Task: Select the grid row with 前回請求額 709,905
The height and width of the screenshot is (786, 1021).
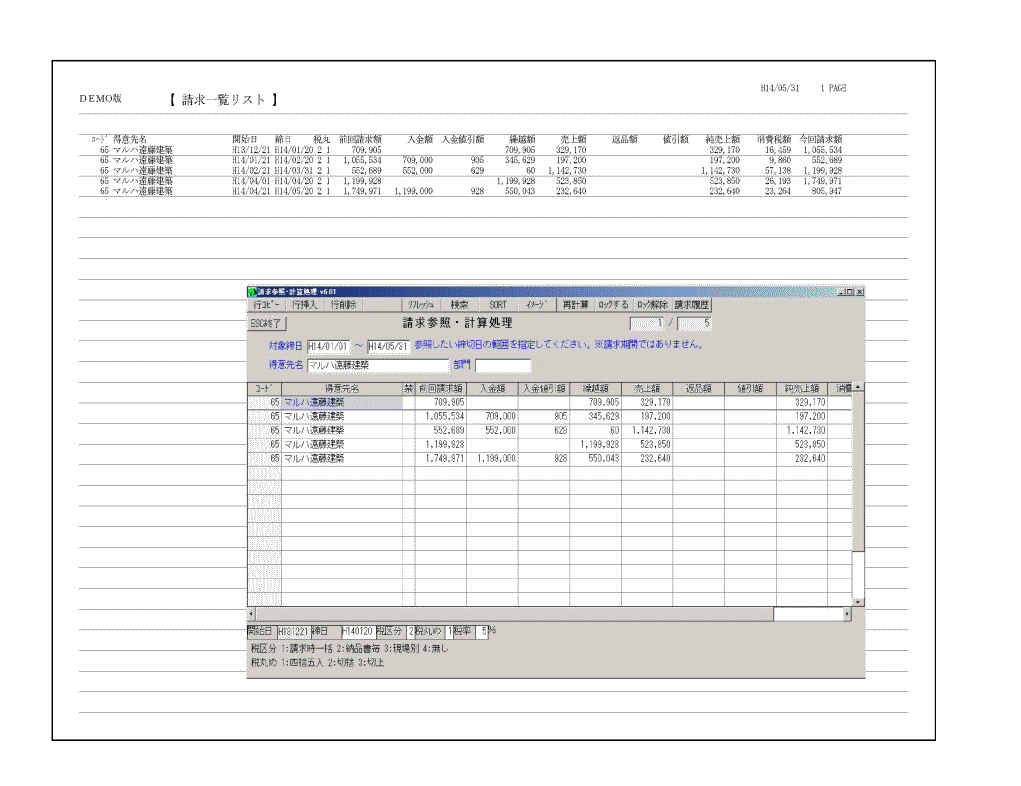Action: coord(550,402)
